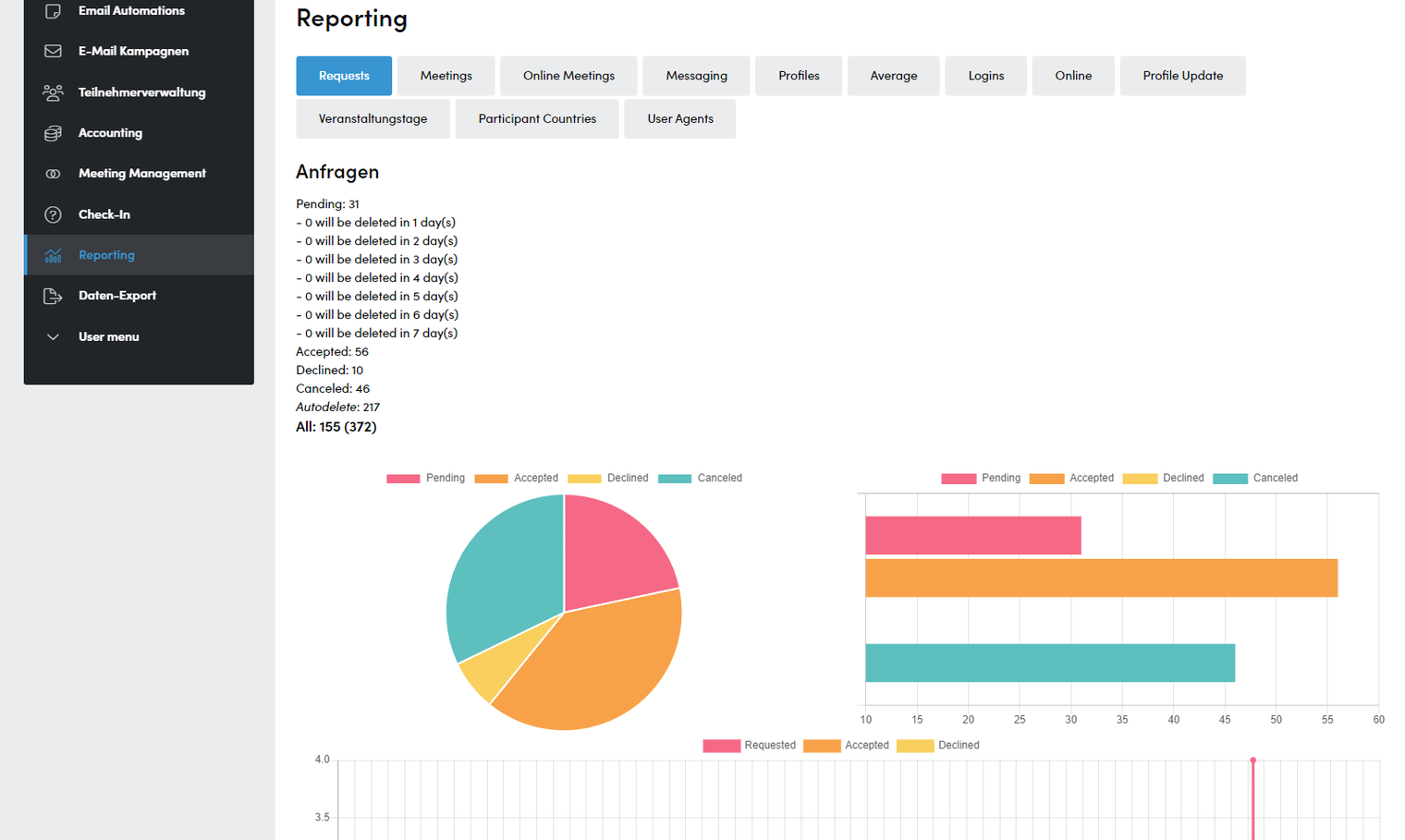Open the Veranstaltungstage report

pyautogui.click(x=373, y=119)
